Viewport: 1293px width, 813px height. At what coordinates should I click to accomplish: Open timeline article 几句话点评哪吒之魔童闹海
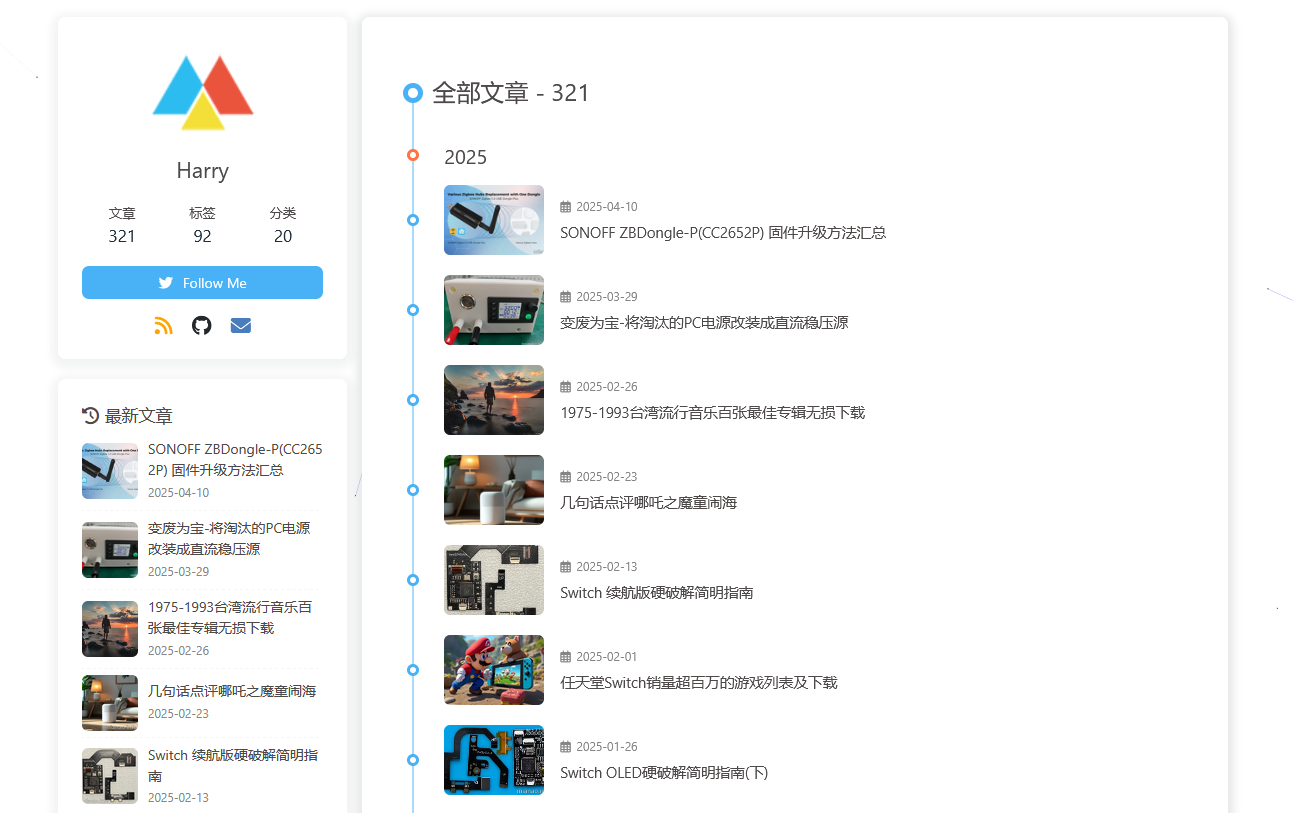click(649, 503)
